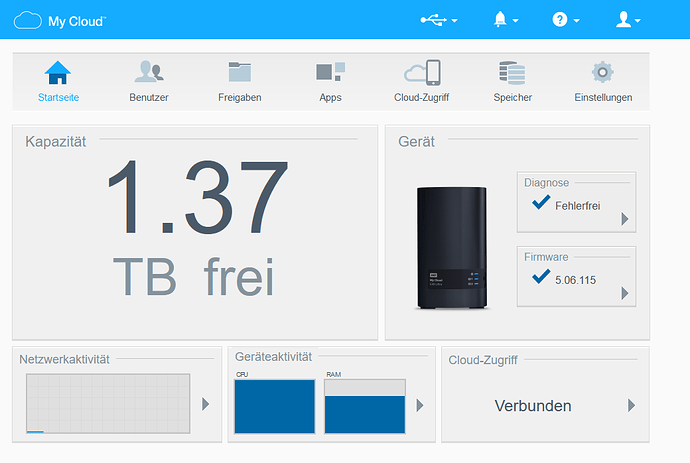Viewport: 690px width, 463px height.
Task: Click the CPU usage bar
Action: 275,406
